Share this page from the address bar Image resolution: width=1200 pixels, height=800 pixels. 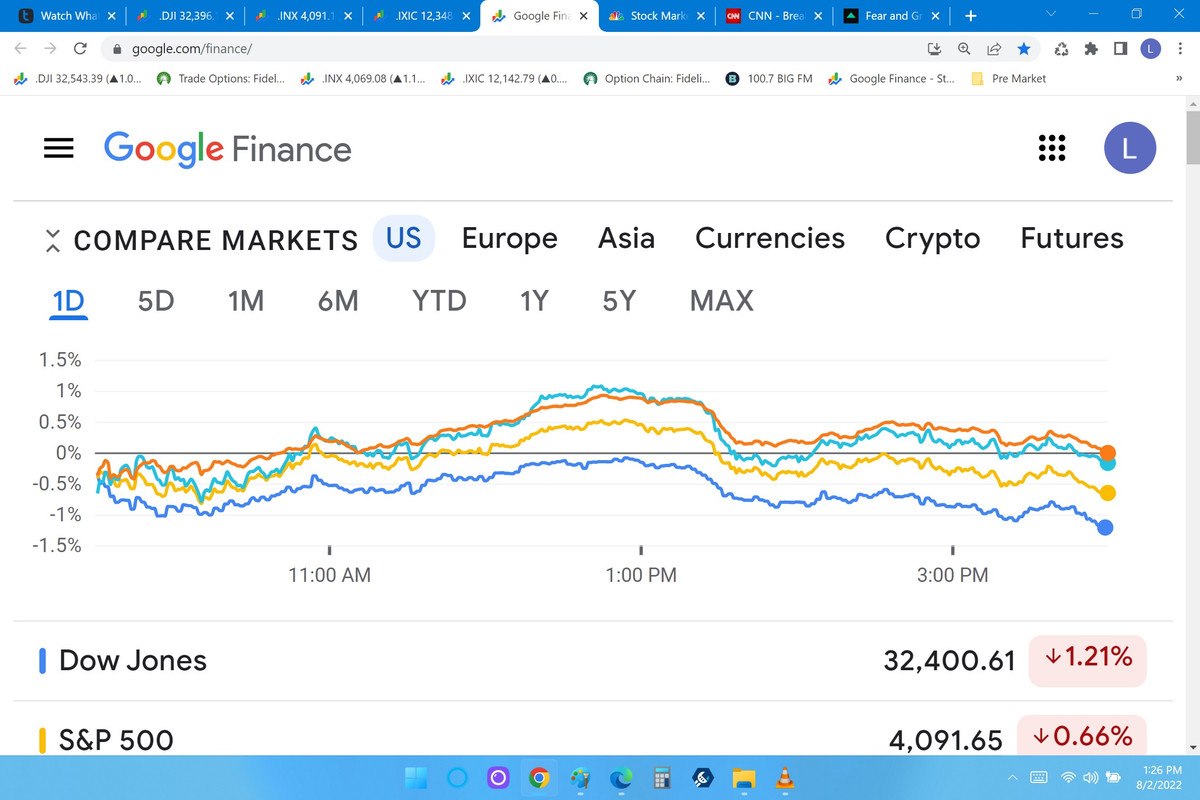click(994, 48)
